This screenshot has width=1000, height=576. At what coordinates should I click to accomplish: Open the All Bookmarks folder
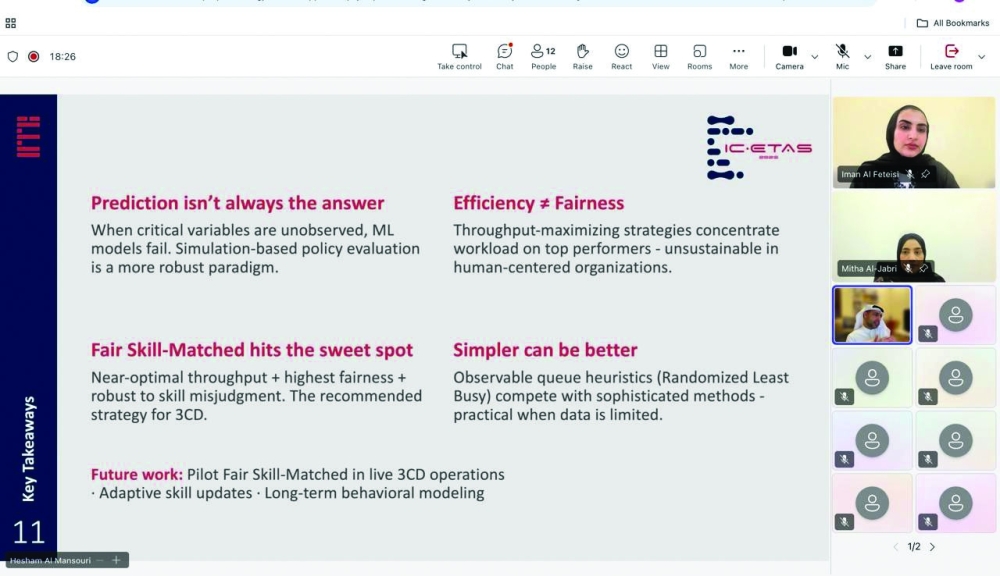pos(953,23)
